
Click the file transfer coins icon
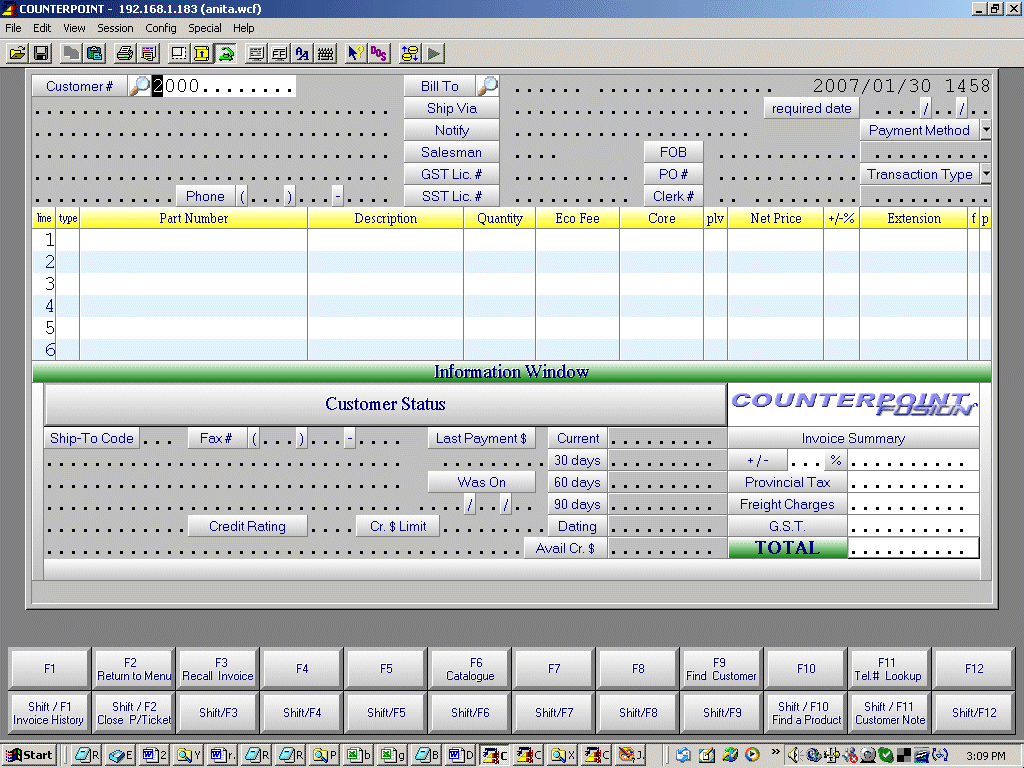(410, 53)
